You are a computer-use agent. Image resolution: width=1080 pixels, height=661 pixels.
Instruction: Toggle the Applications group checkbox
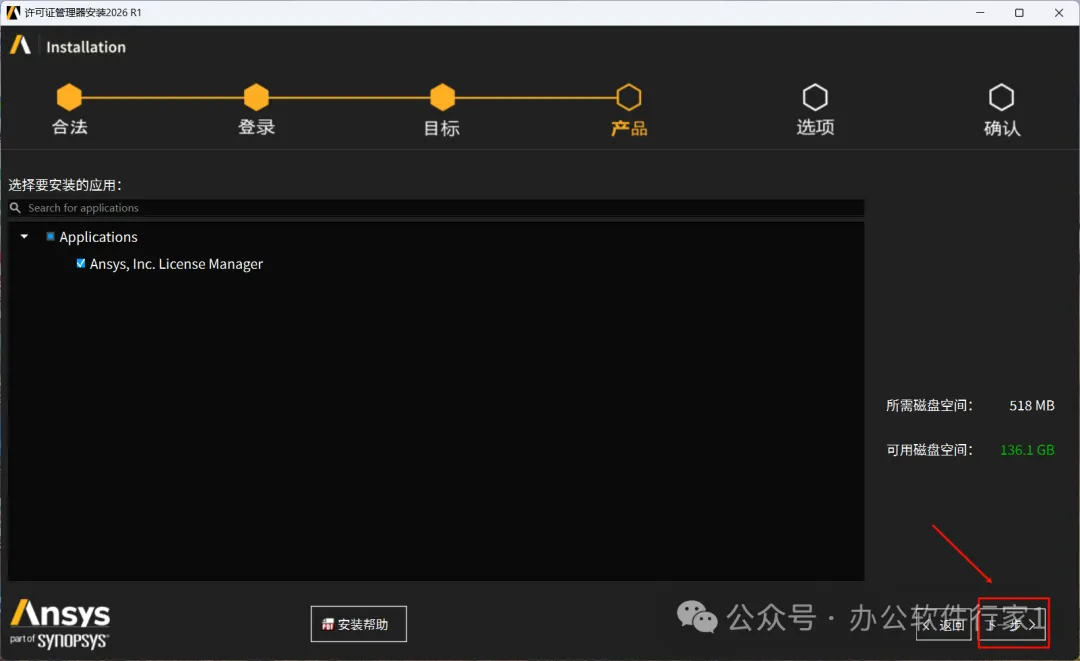click(x=50, y=236)
